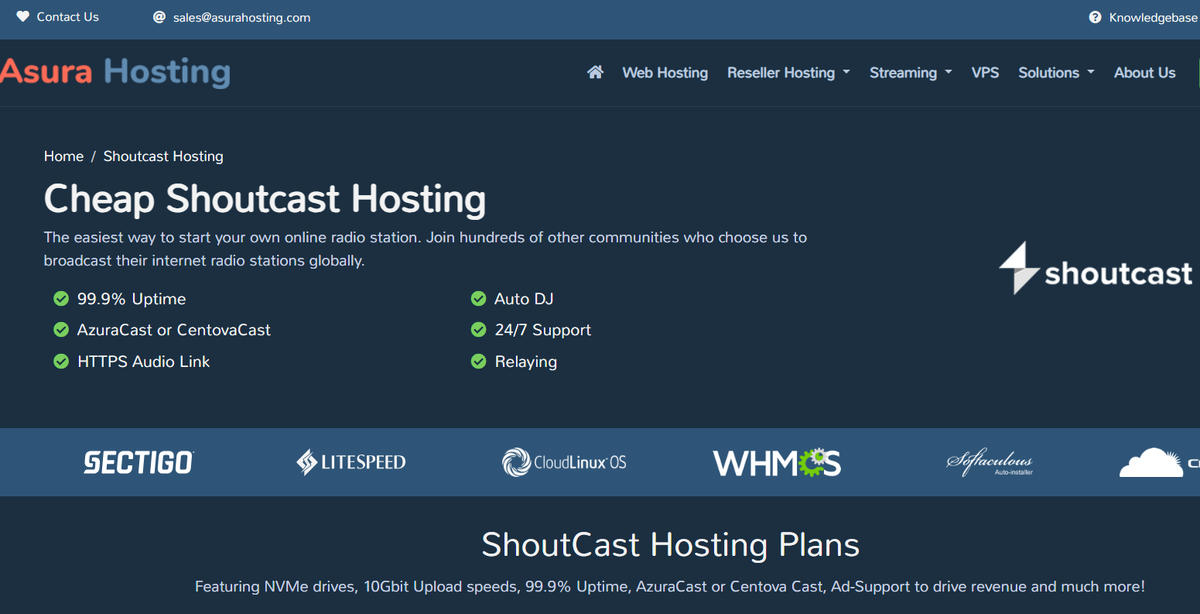Screen dimensions: 1200x614
Task: Open the Contact Us link
Action: 68,17
